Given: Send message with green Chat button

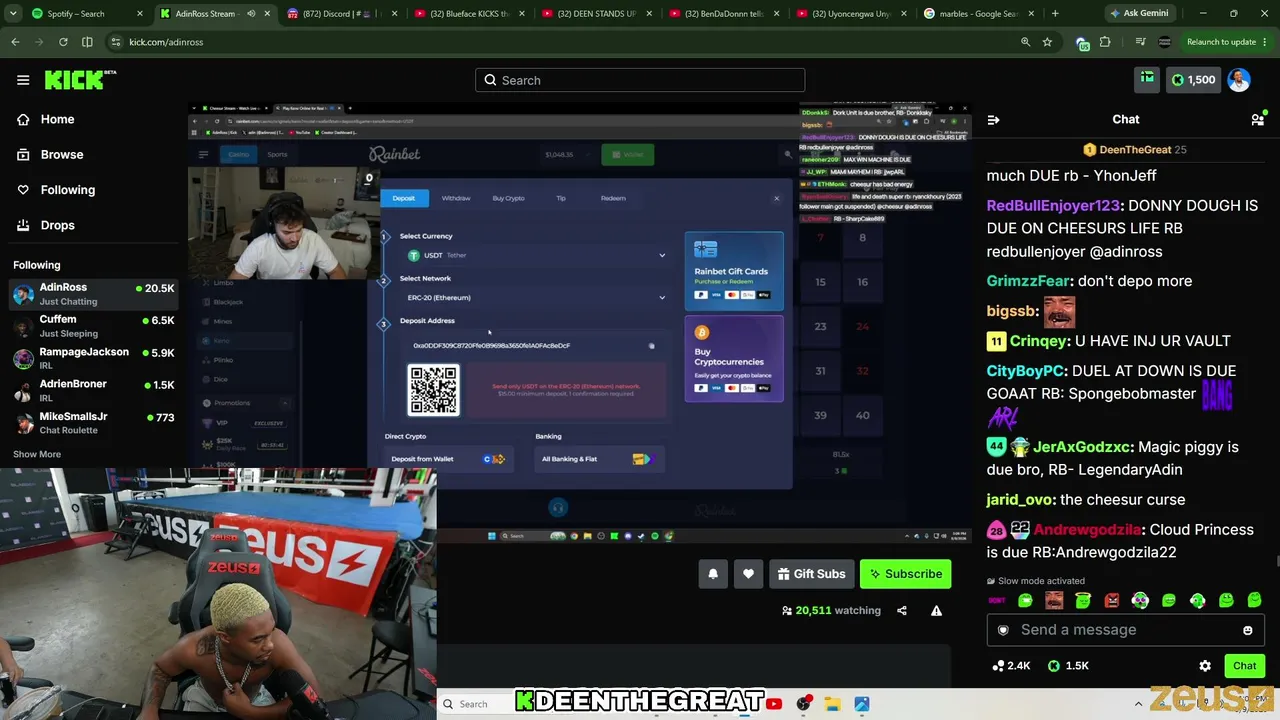Looking at the screenshot, I should pos(1245,666).
